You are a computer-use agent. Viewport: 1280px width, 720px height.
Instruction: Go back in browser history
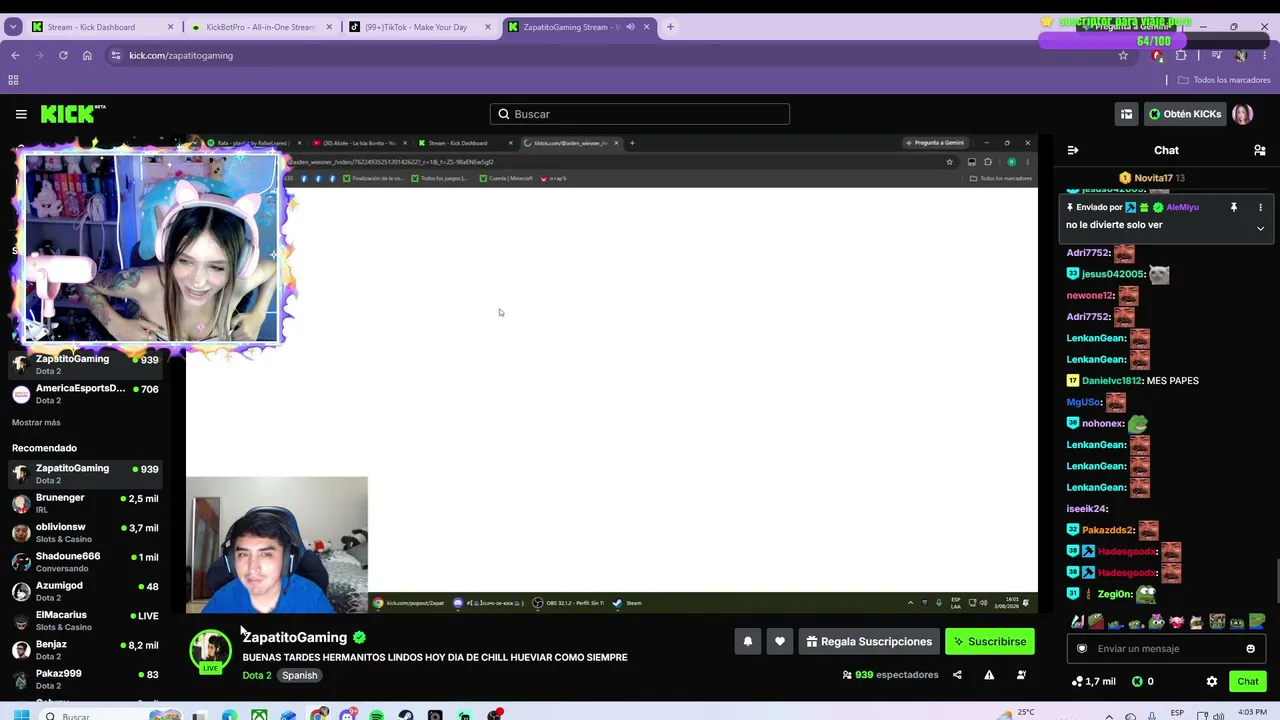[x=15, y=55]
